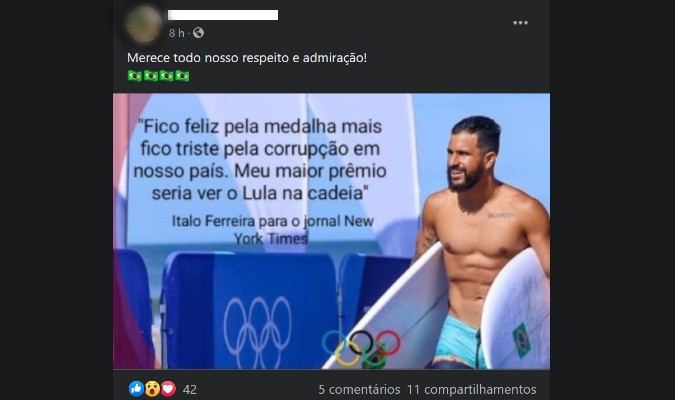The image size is (675, 400).
Task: Open the 5 comentários link
Action: [359, 390]
